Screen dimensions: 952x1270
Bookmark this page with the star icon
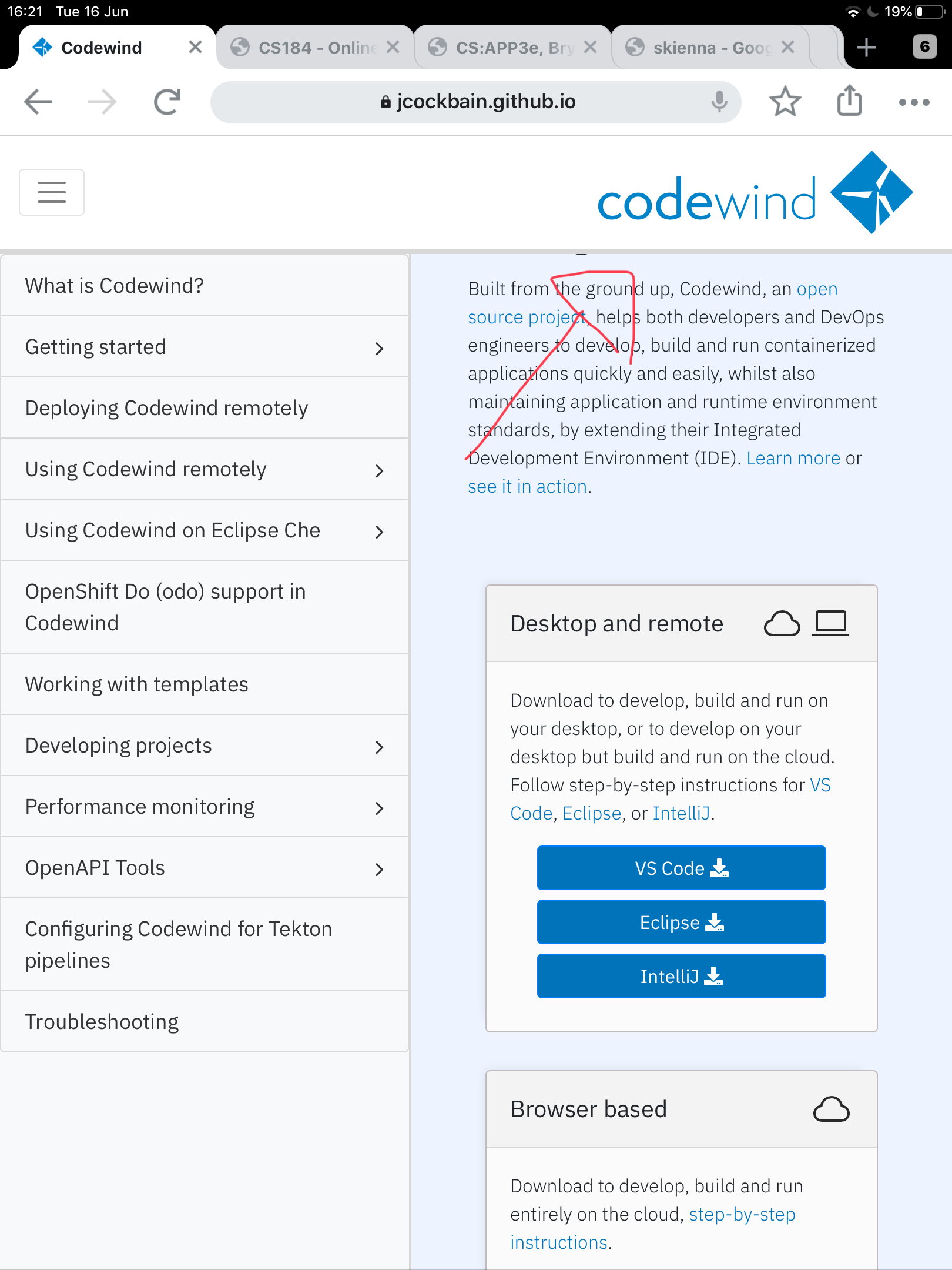[x=785, y=101]
